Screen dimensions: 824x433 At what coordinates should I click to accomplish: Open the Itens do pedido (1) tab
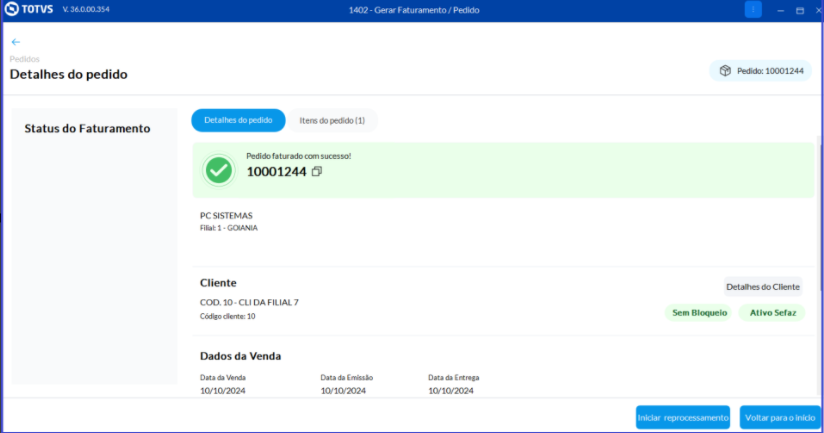click(x=332, y=120)
